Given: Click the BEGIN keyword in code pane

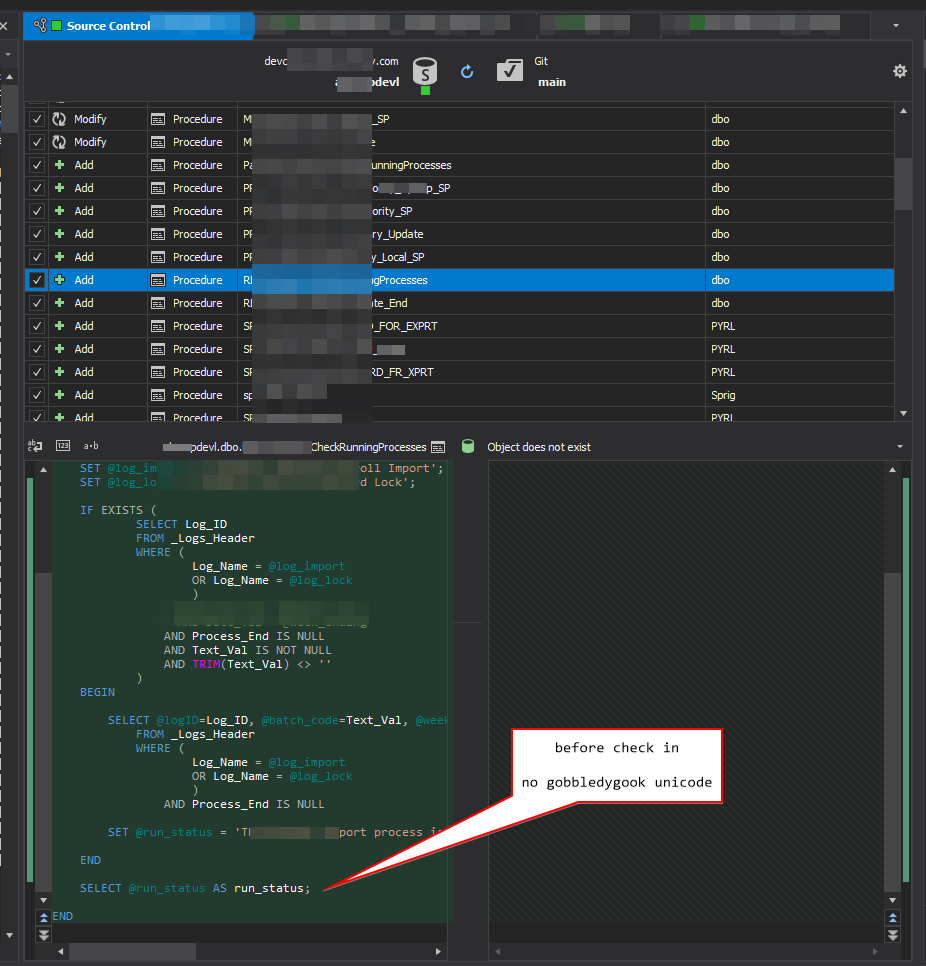Looking at the screenshot, I should [x=97, y=692].
